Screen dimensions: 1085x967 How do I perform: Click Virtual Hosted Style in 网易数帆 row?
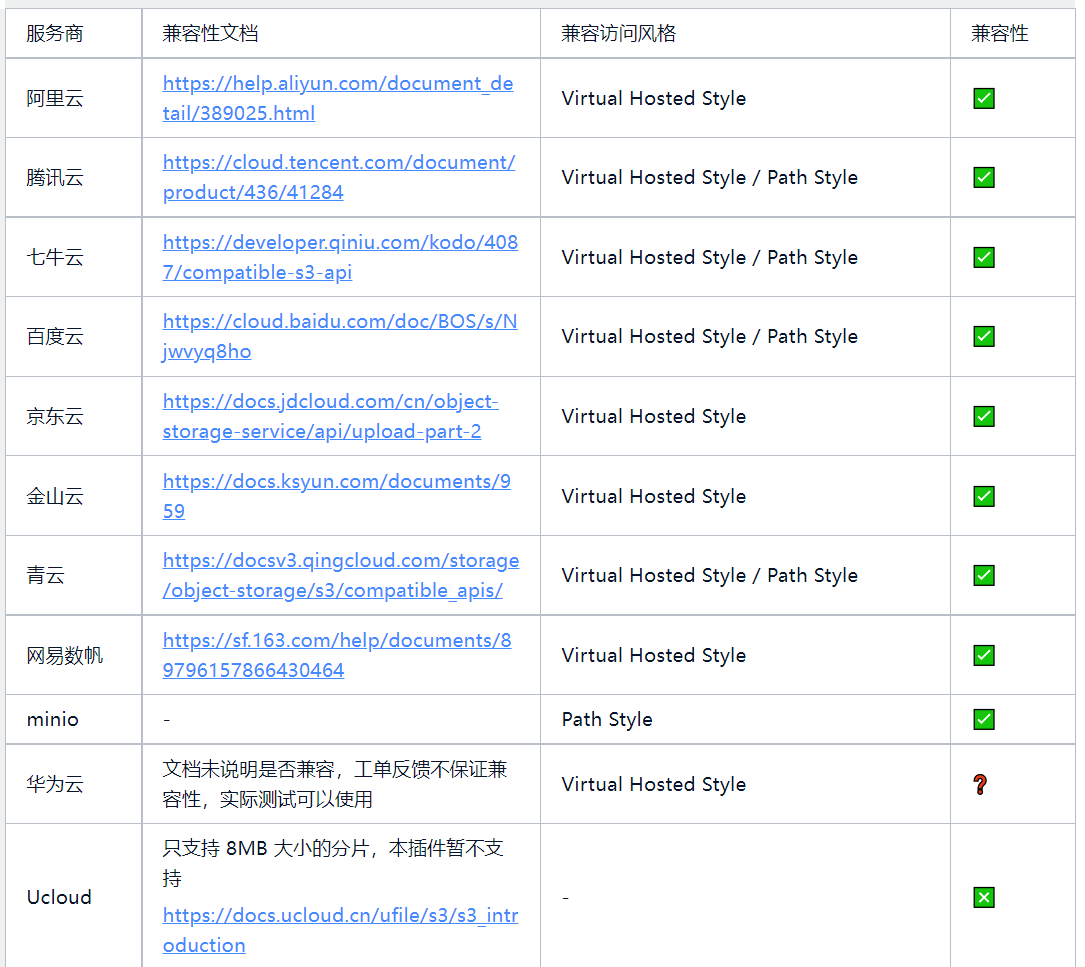(x=653, y=656)
